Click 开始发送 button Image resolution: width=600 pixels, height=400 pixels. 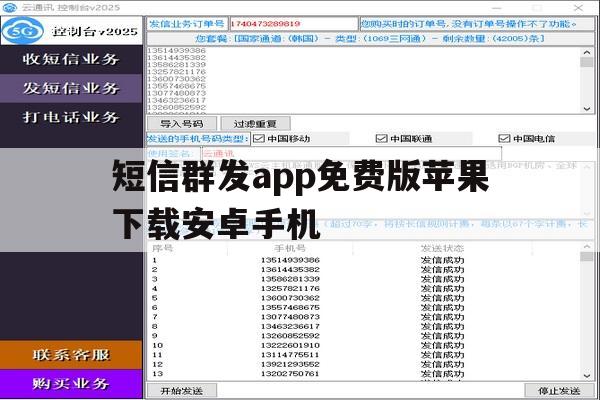pyautogui.click(x=182, y=391)
